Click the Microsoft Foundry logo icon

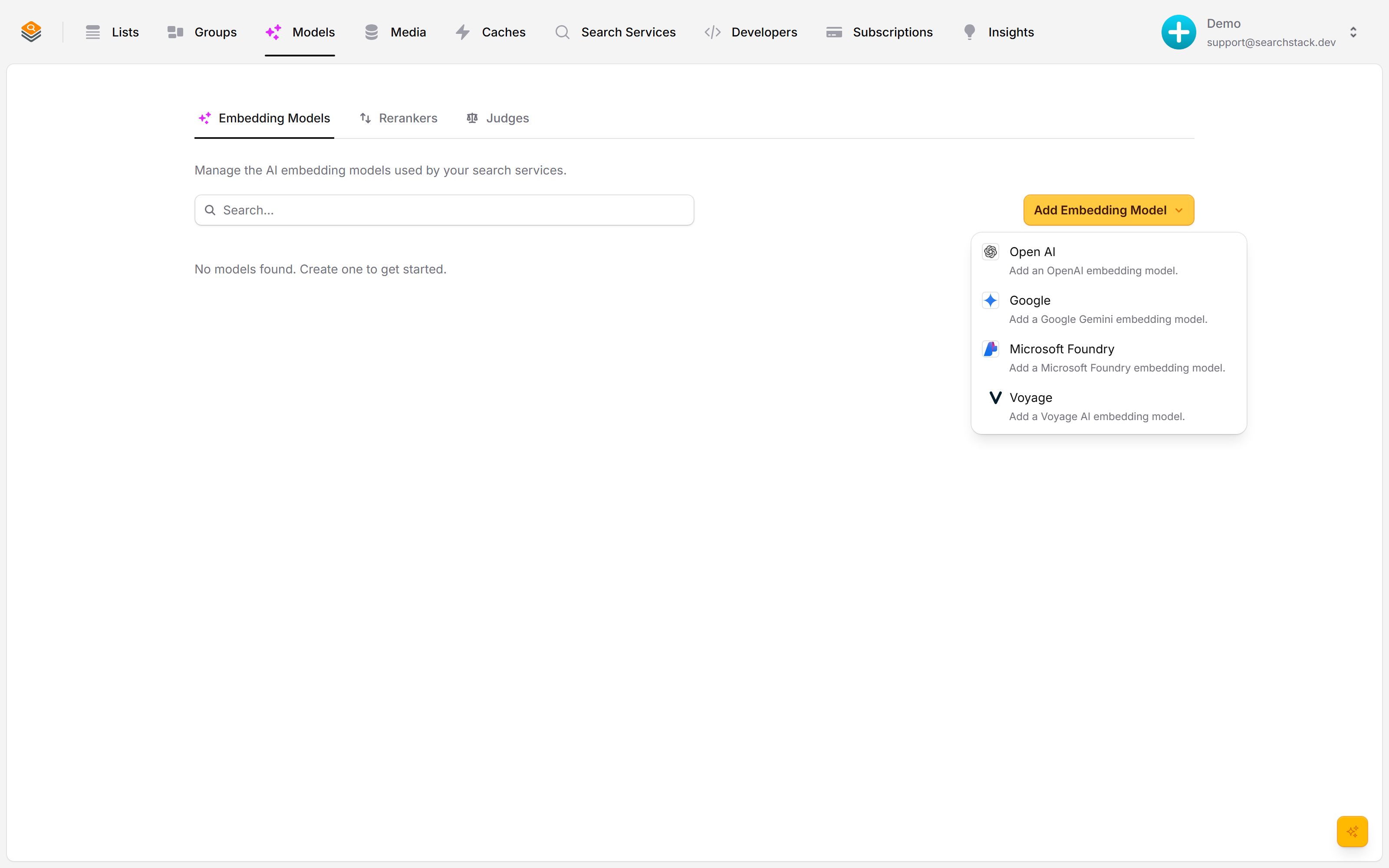click(990, 349)
